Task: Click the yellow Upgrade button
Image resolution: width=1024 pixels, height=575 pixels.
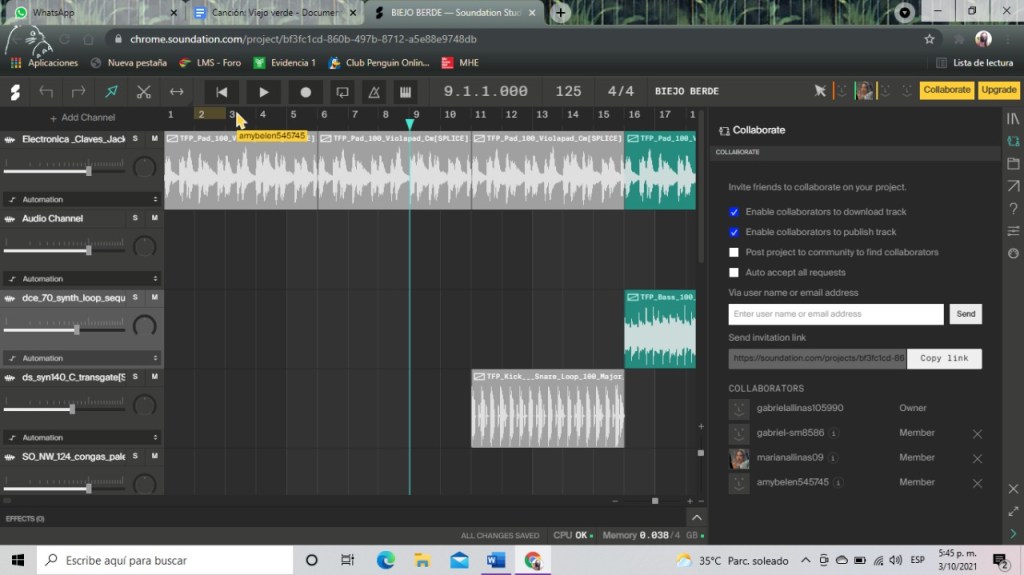Action: tap(998, 90)
